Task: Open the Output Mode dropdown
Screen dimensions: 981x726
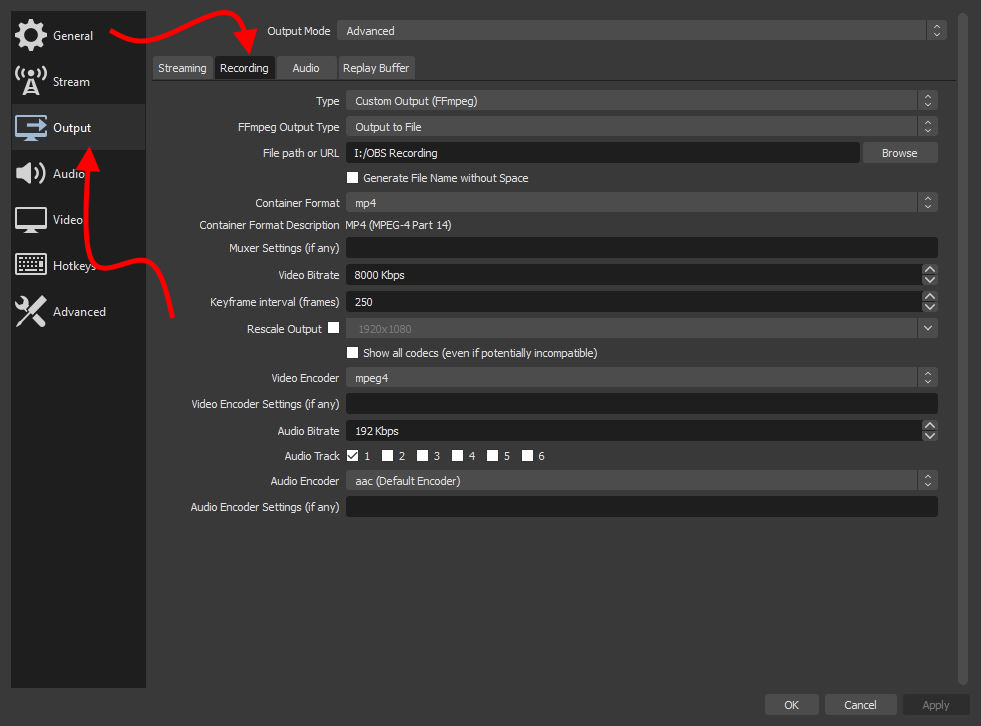Action: [642, 31]
